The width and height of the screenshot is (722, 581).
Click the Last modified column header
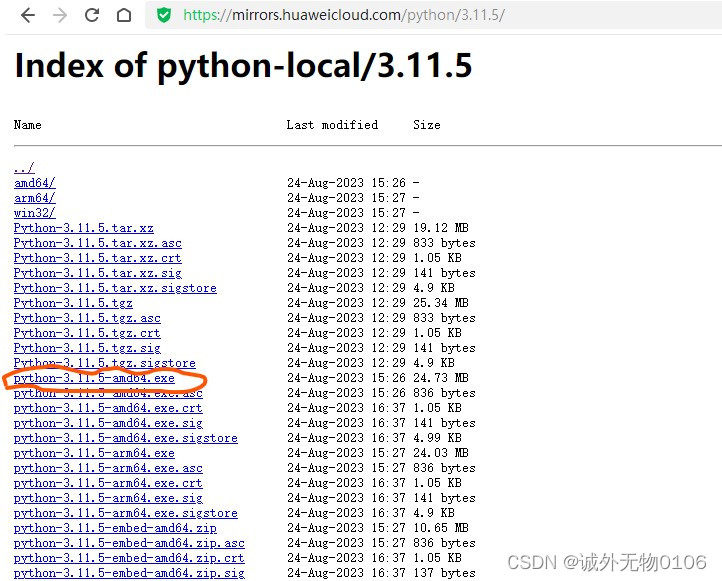click(x=332, y=125)
